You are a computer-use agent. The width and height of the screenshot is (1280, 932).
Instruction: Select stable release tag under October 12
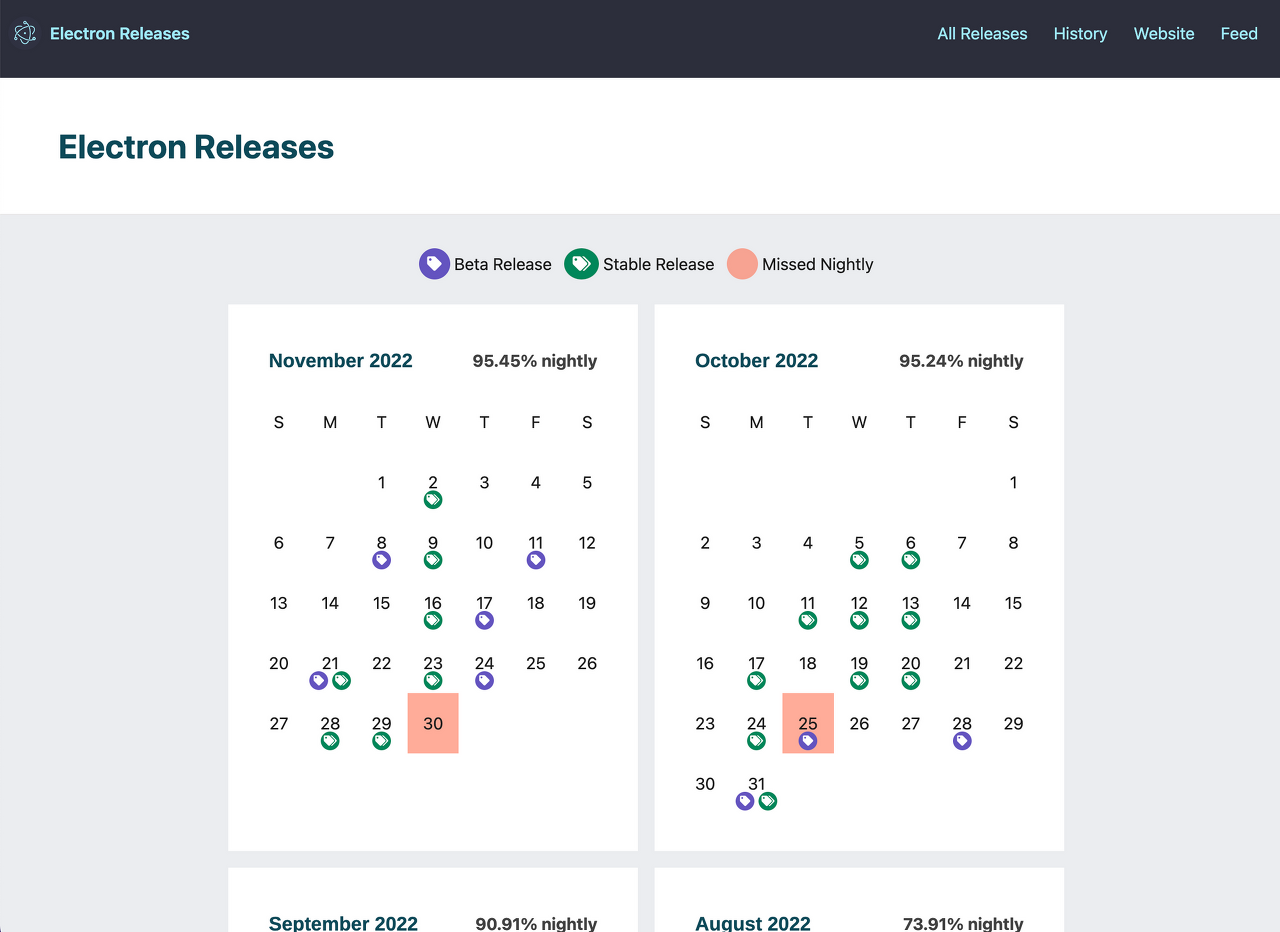tap(859, 620)
